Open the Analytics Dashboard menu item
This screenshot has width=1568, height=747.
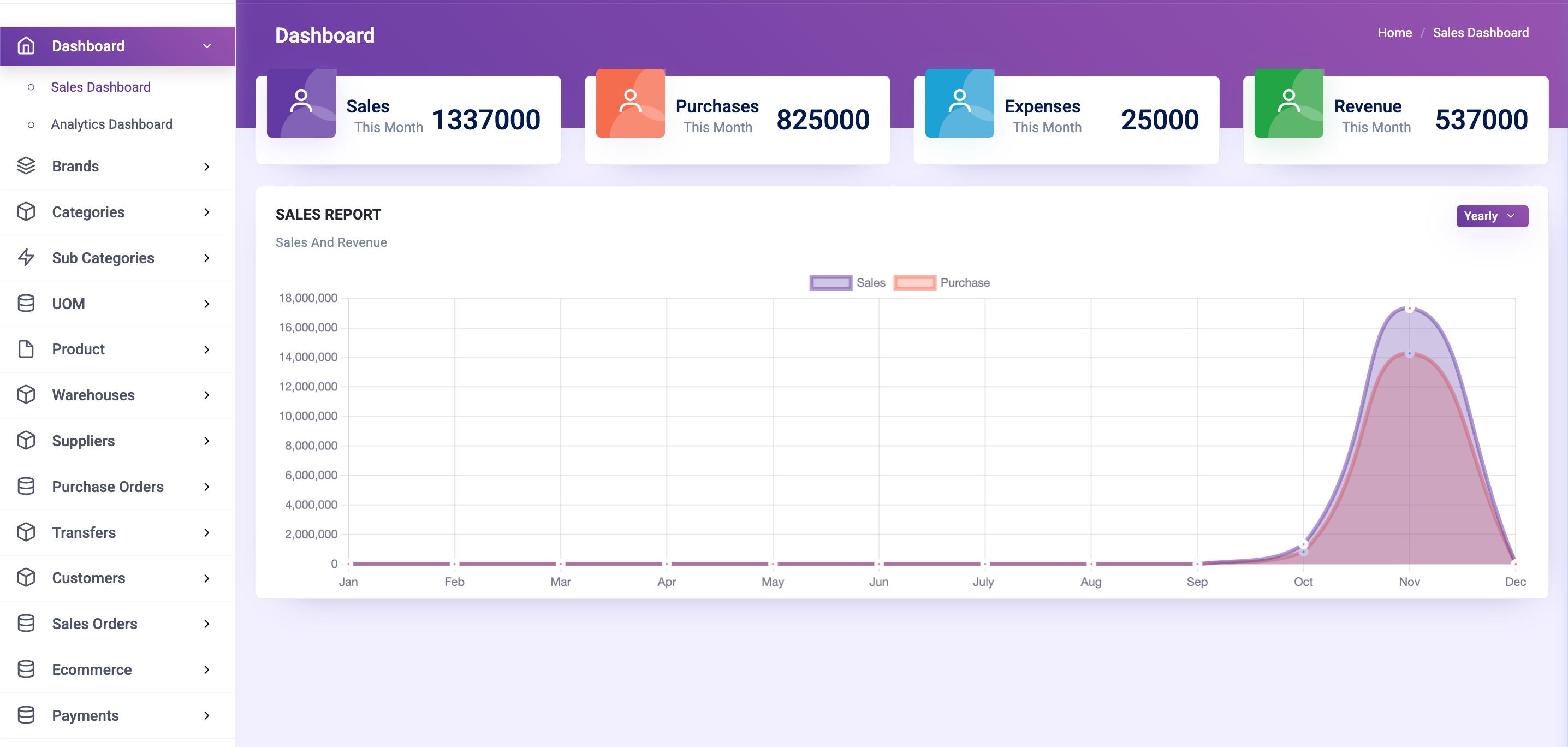(111, 124)
